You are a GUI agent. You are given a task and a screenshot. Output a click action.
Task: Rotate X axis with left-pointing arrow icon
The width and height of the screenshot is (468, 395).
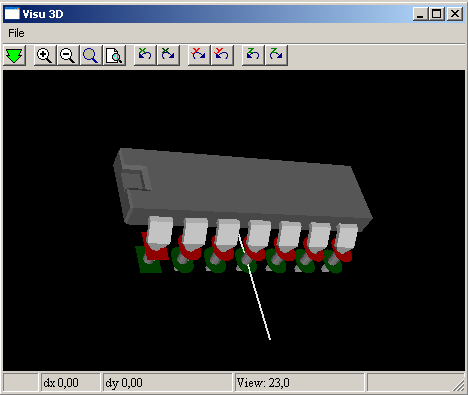145,55
